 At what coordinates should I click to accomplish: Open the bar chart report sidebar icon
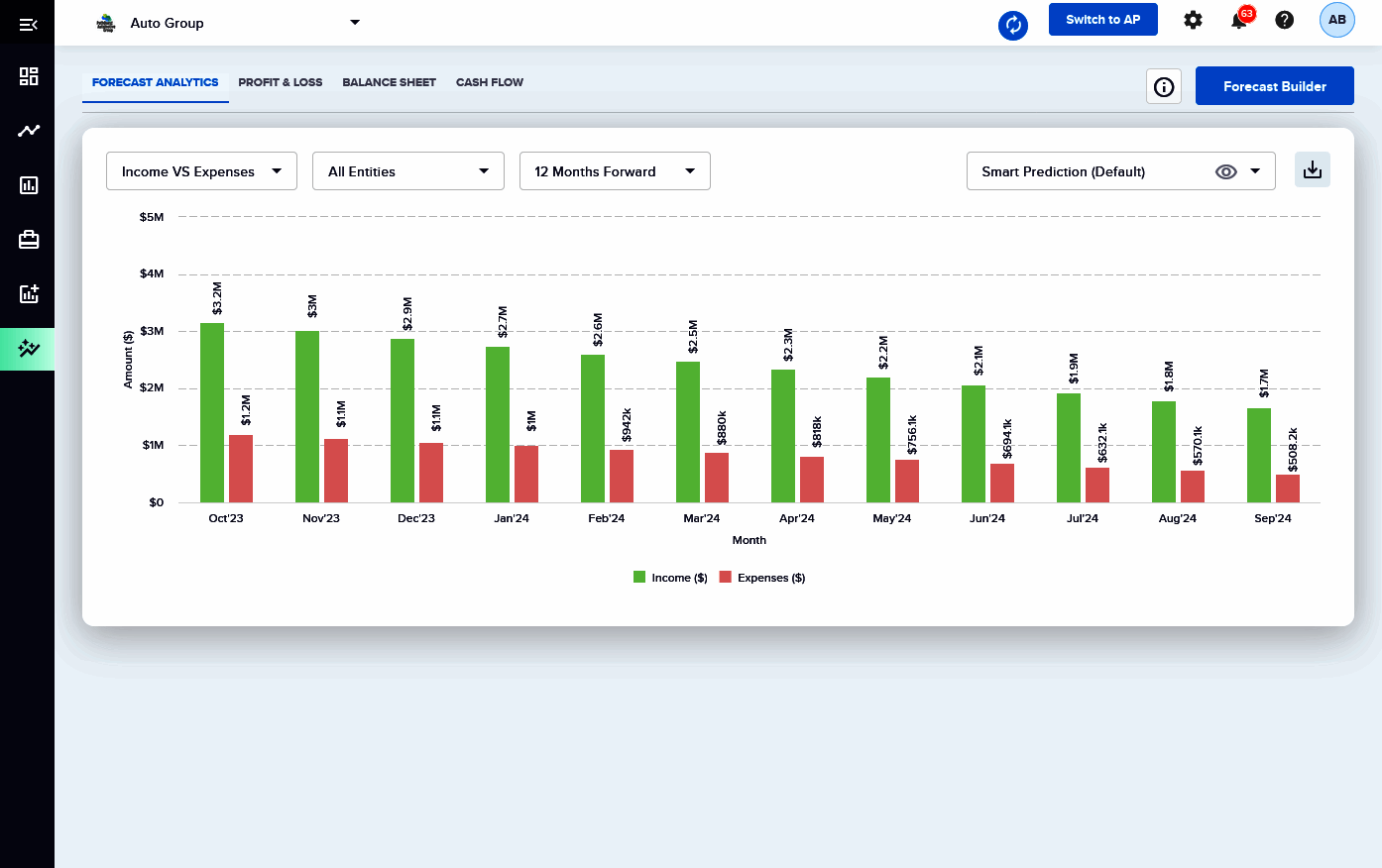coord(28,185)
